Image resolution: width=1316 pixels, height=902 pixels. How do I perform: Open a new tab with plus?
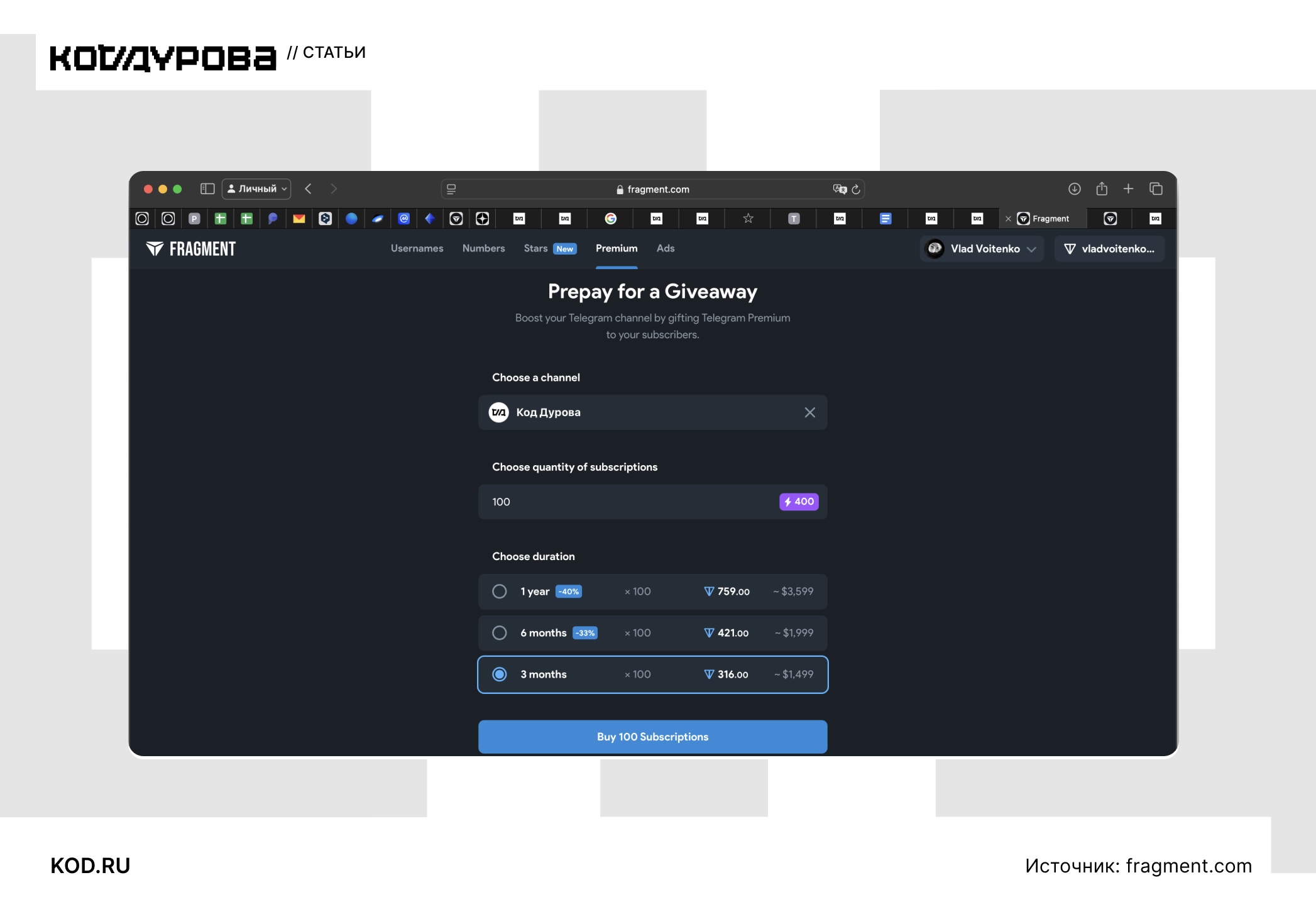pos(1129,189)
